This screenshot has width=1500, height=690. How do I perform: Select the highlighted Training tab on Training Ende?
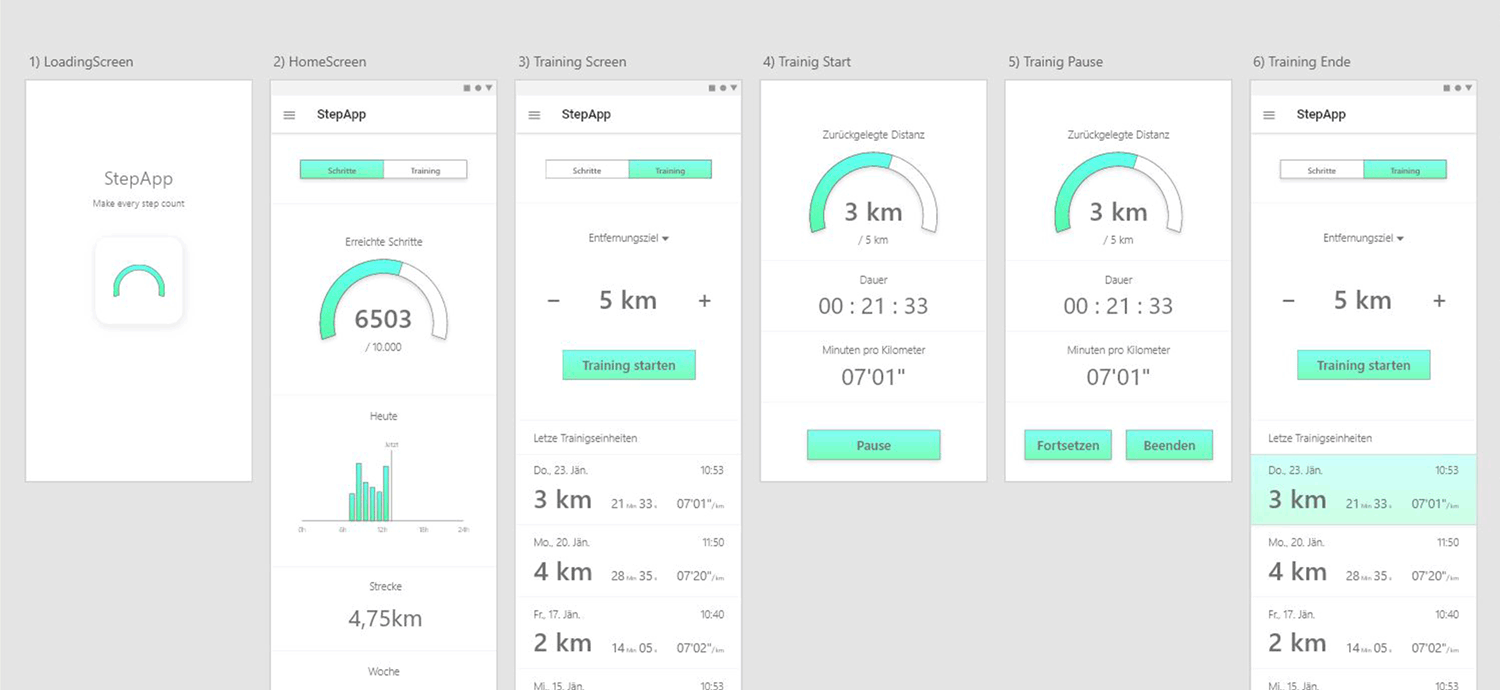pyautogui.click(x=1405, y=171)
